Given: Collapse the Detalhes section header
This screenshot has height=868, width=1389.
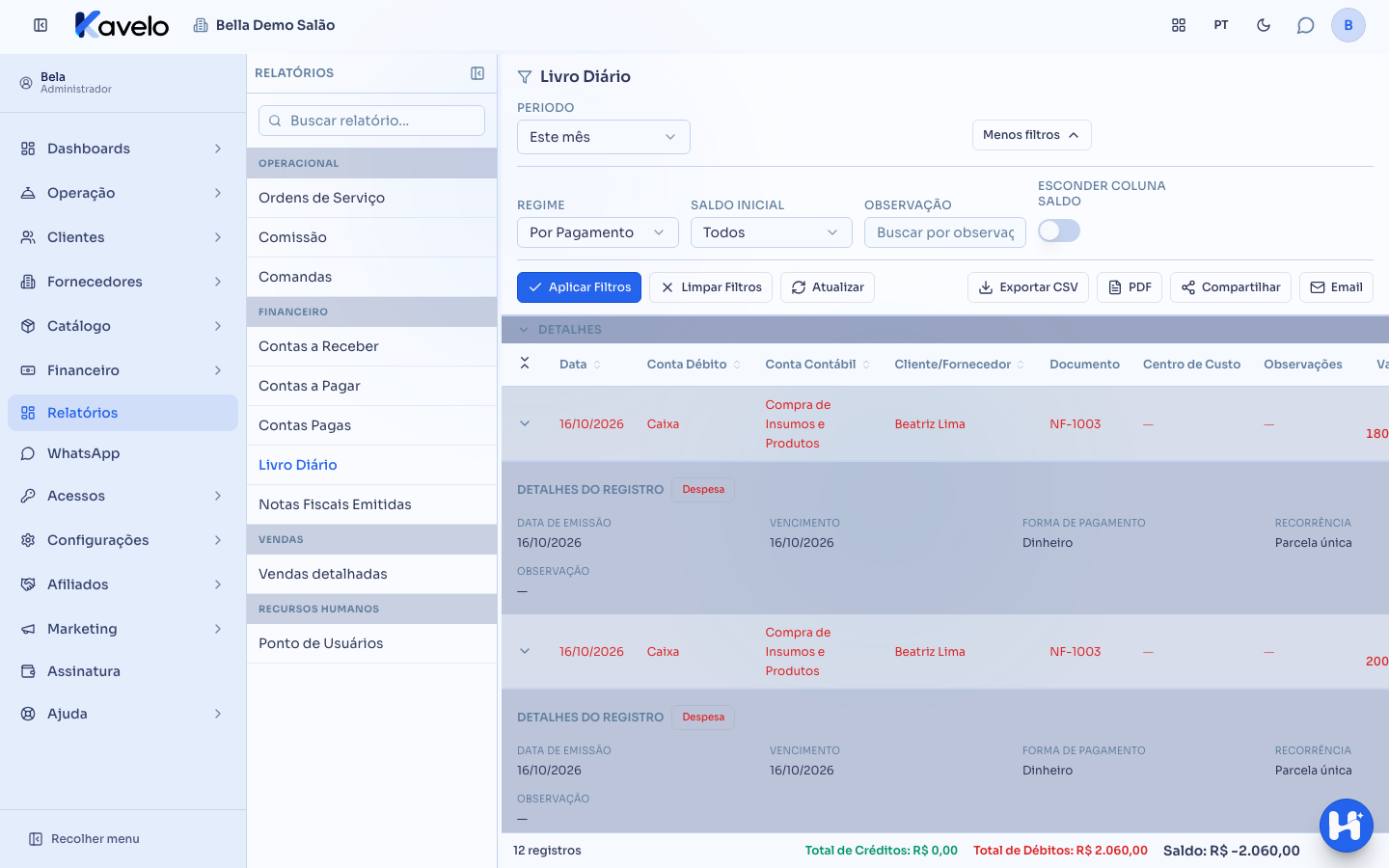Looking at the screenshot, I should (945, 330).
